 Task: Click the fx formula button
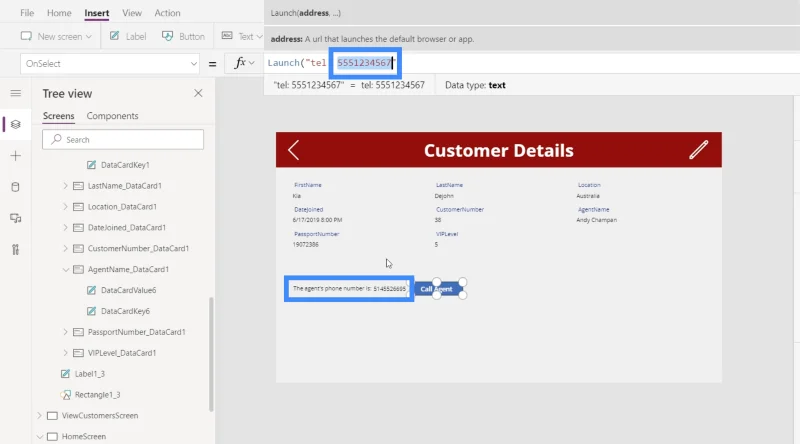point(244,63)
